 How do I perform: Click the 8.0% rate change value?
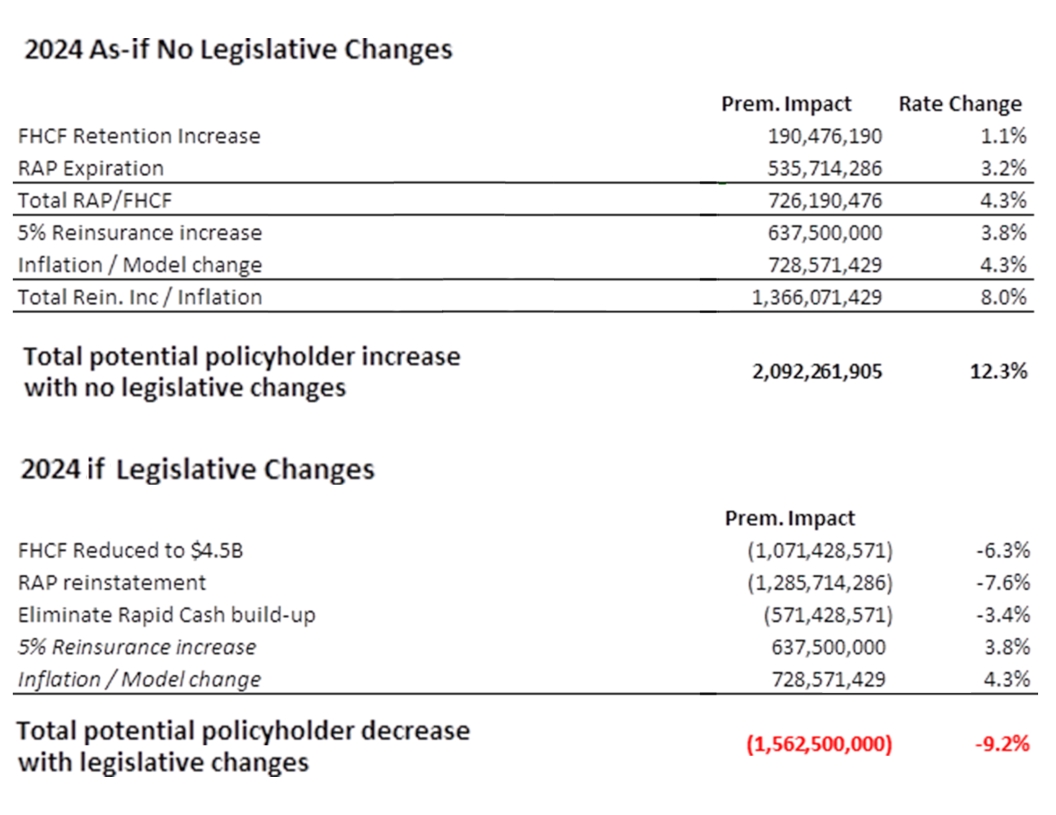1004,297
